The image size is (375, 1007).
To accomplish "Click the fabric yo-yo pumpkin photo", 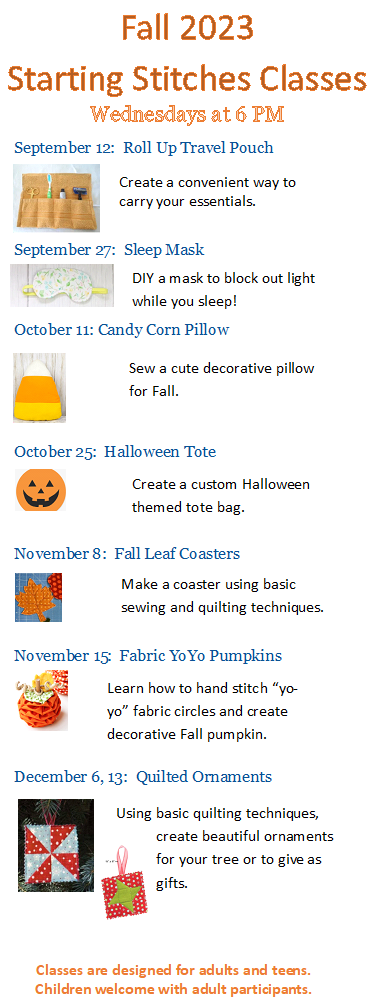I will (x=41, y=701).
